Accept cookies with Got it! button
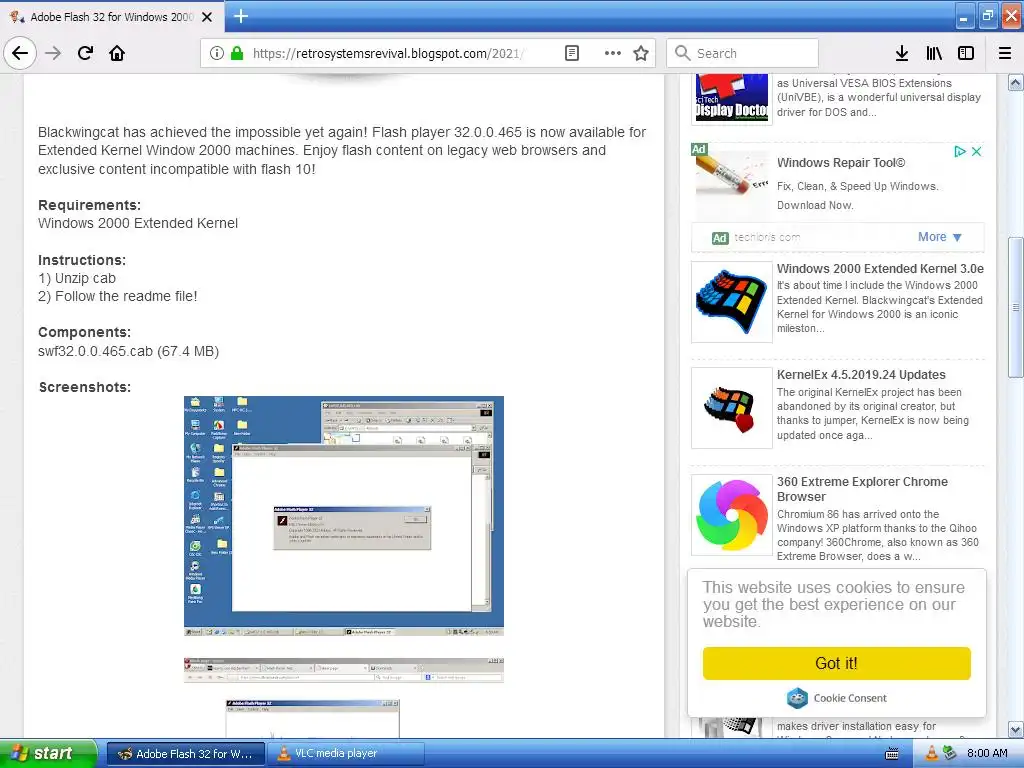This screenshot has height=768, width=1024. tap(837, 664)
